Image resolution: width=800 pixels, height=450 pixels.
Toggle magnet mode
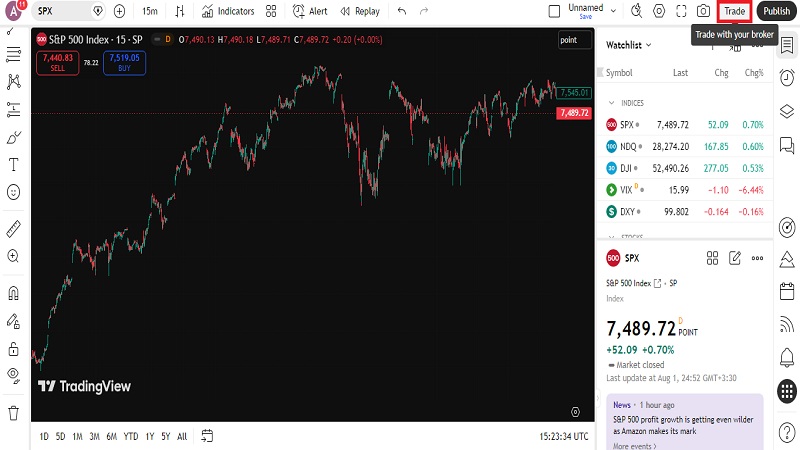click(x=13, y=293)
